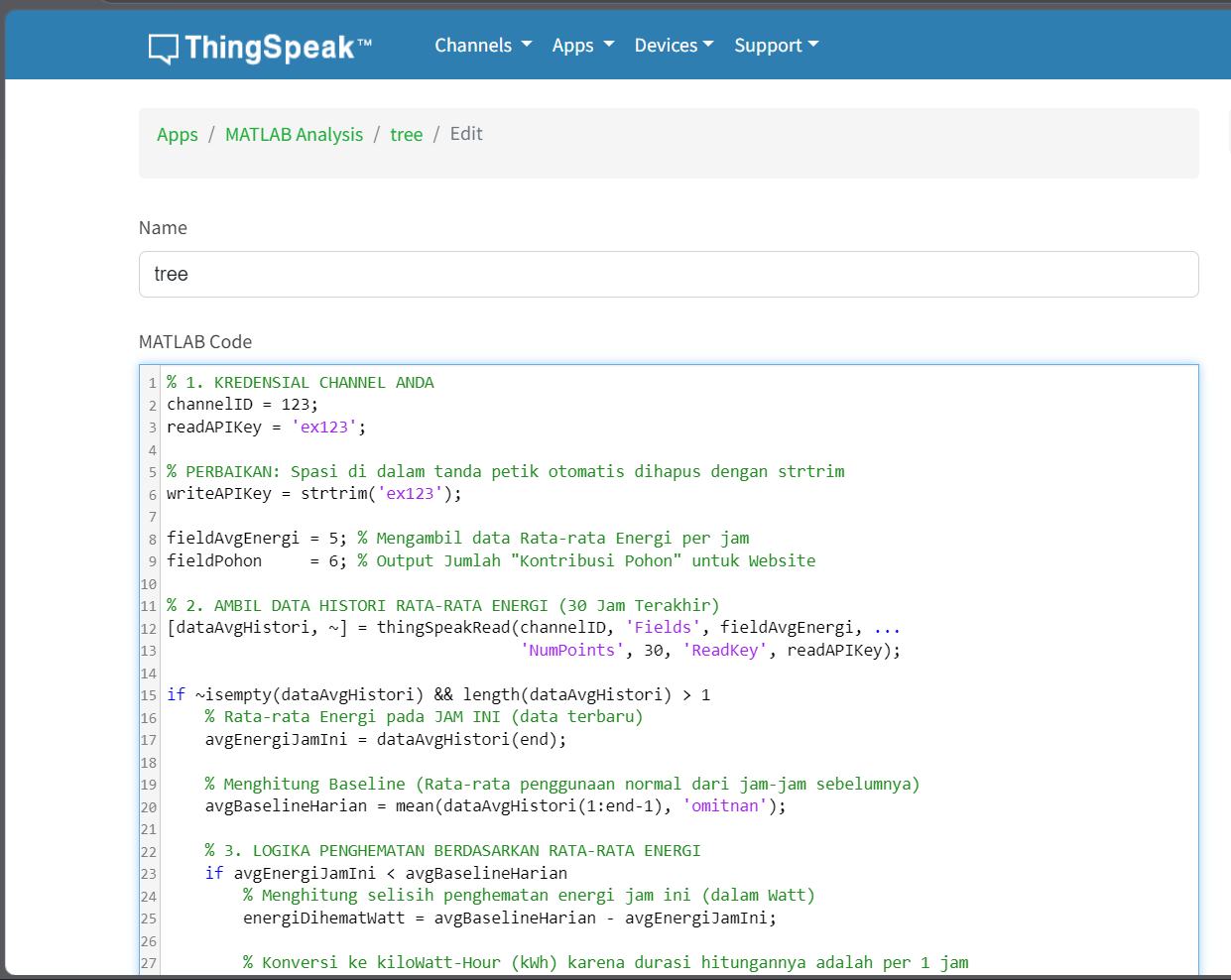Open the tree breadcrumb link

(406, 135)
